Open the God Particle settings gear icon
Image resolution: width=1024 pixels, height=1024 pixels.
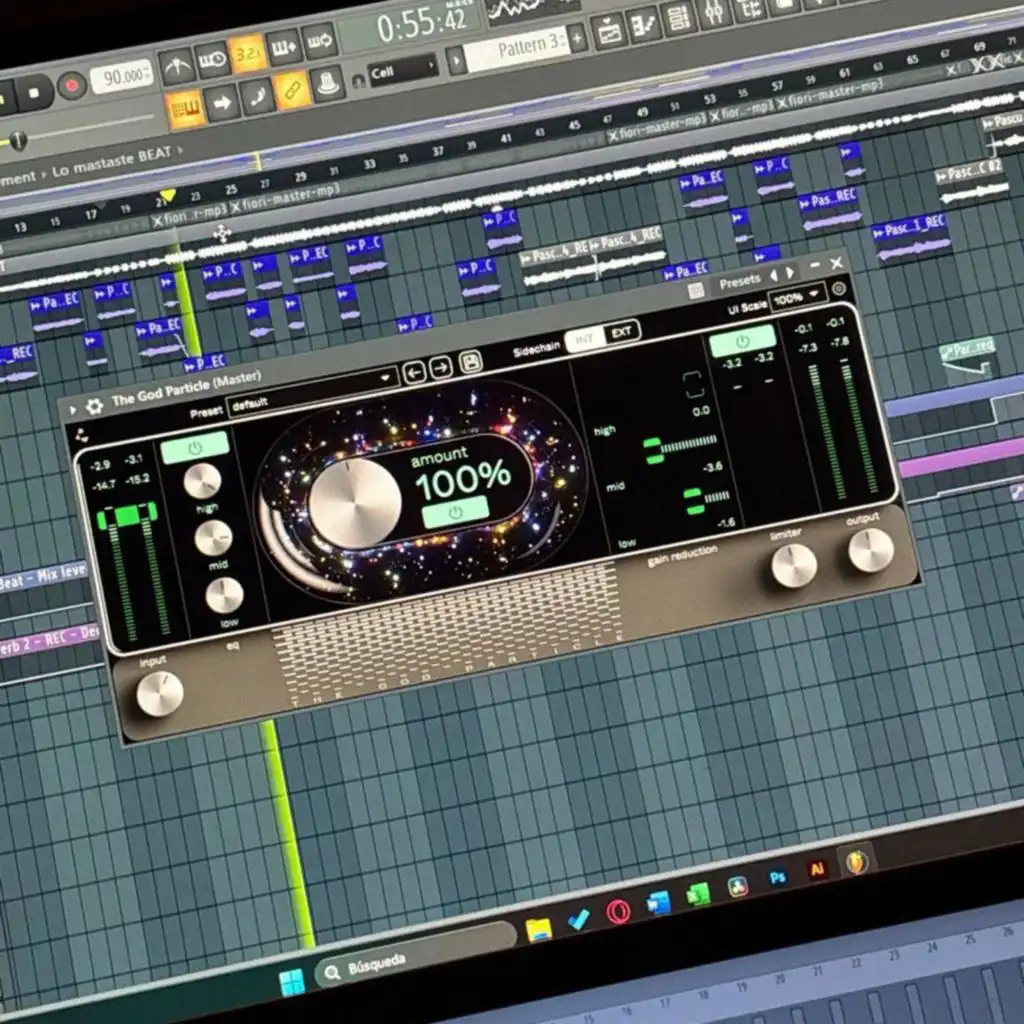[x=839, y=288]
